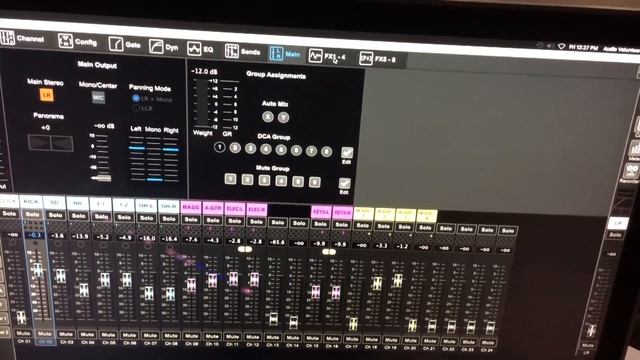Click the macOS clock showing Fri 12:27 PM

583,48
